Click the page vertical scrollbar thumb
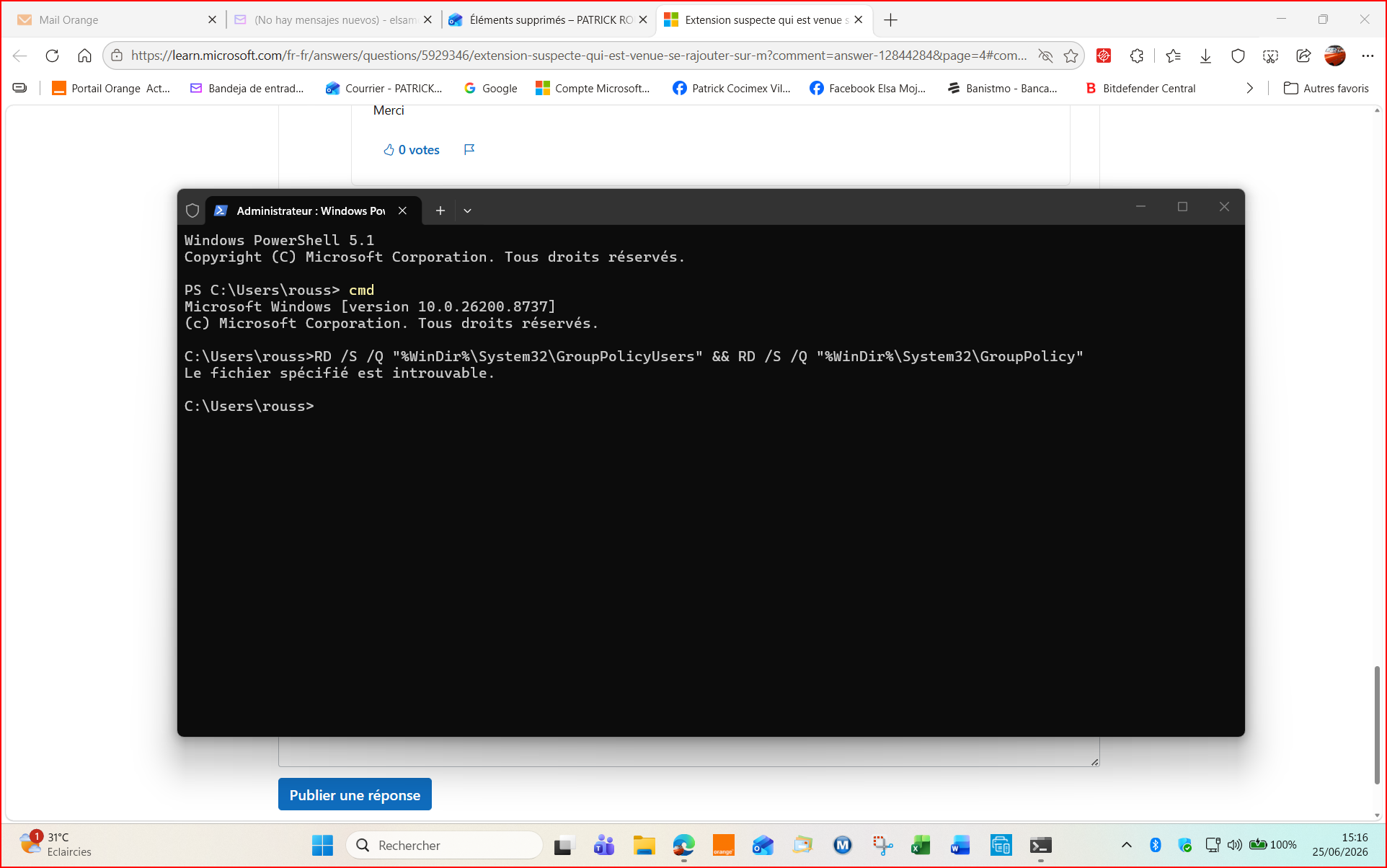This screenshot has height=868, width=1387. coord(1376,725)
